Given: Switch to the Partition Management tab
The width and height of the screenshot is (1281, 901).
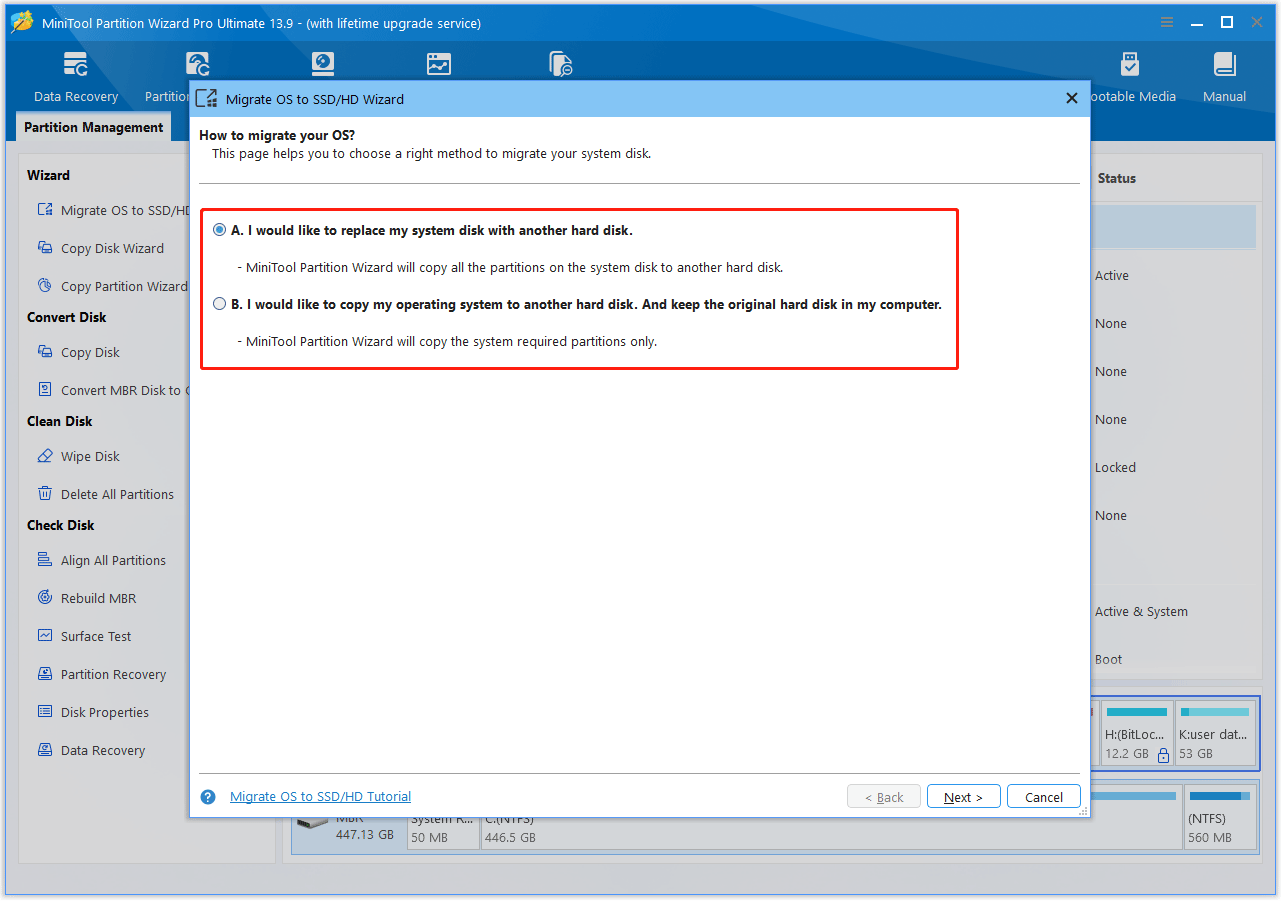Looking at the screenshot, I should (94, 127).
